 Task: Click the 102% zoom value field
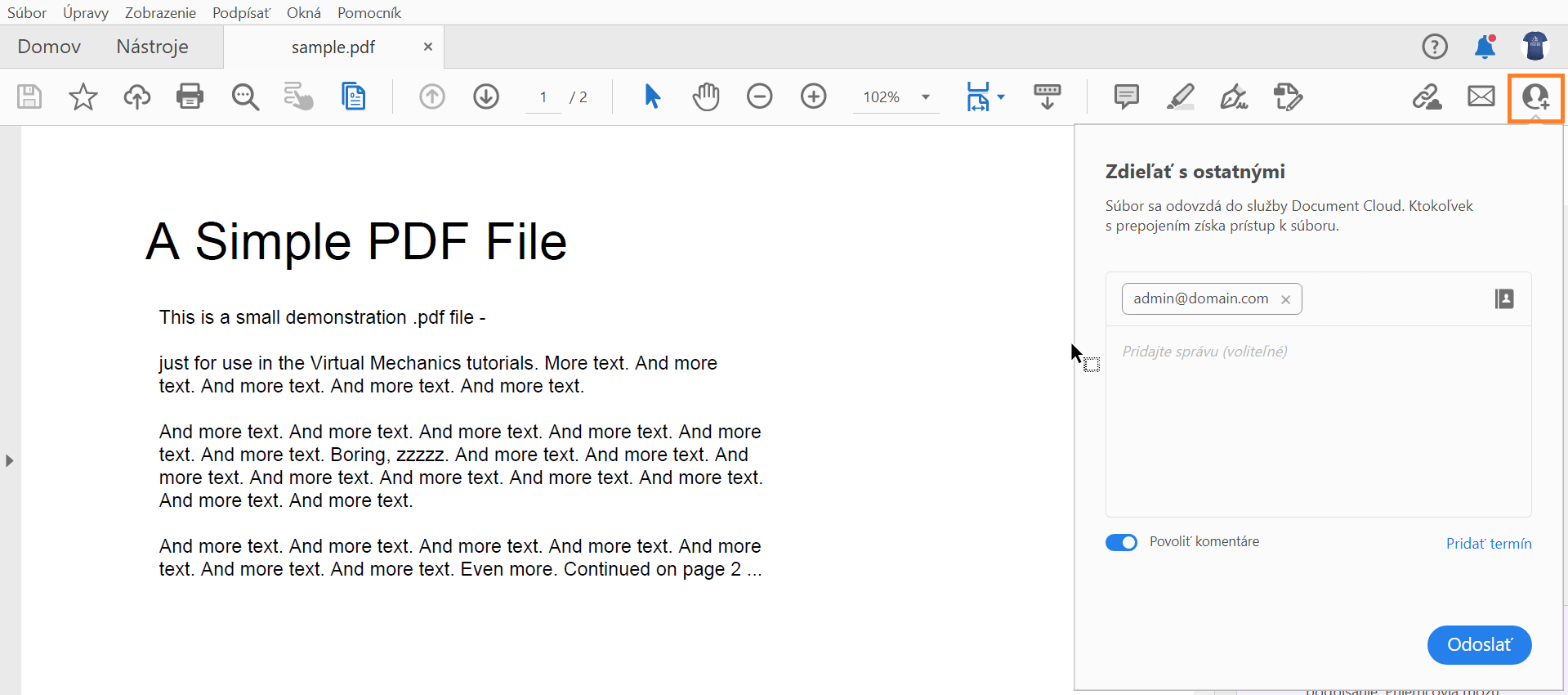coord(882,97)
